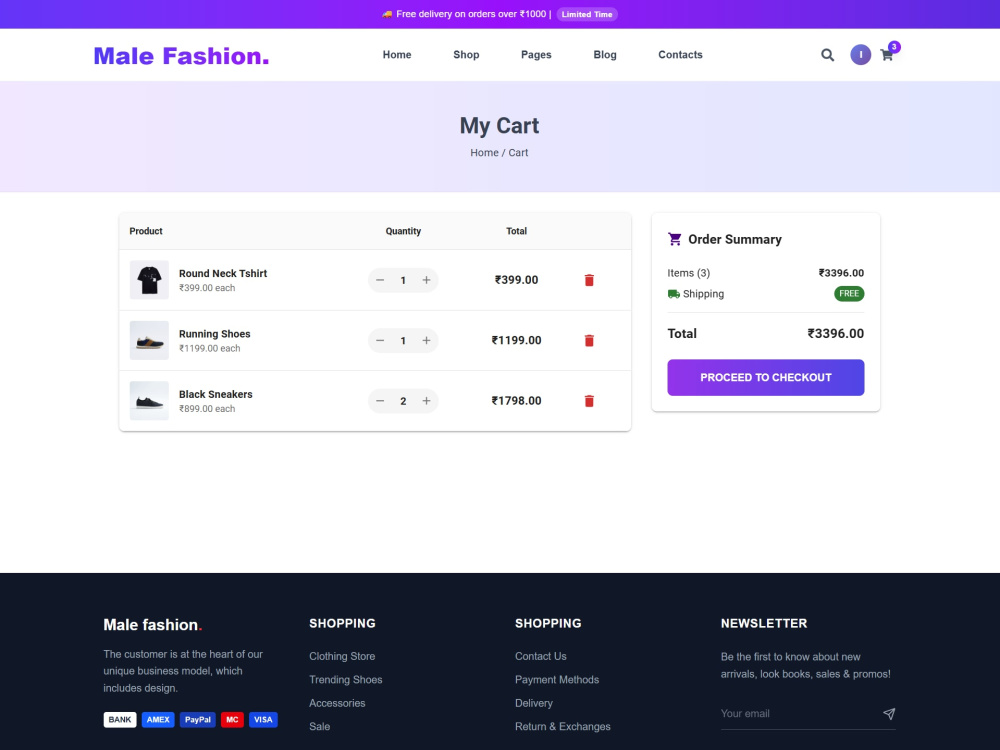1000x750 pixels.
Task: Remove Black Sneakers with trash icon
Action: tap(589, 401)
